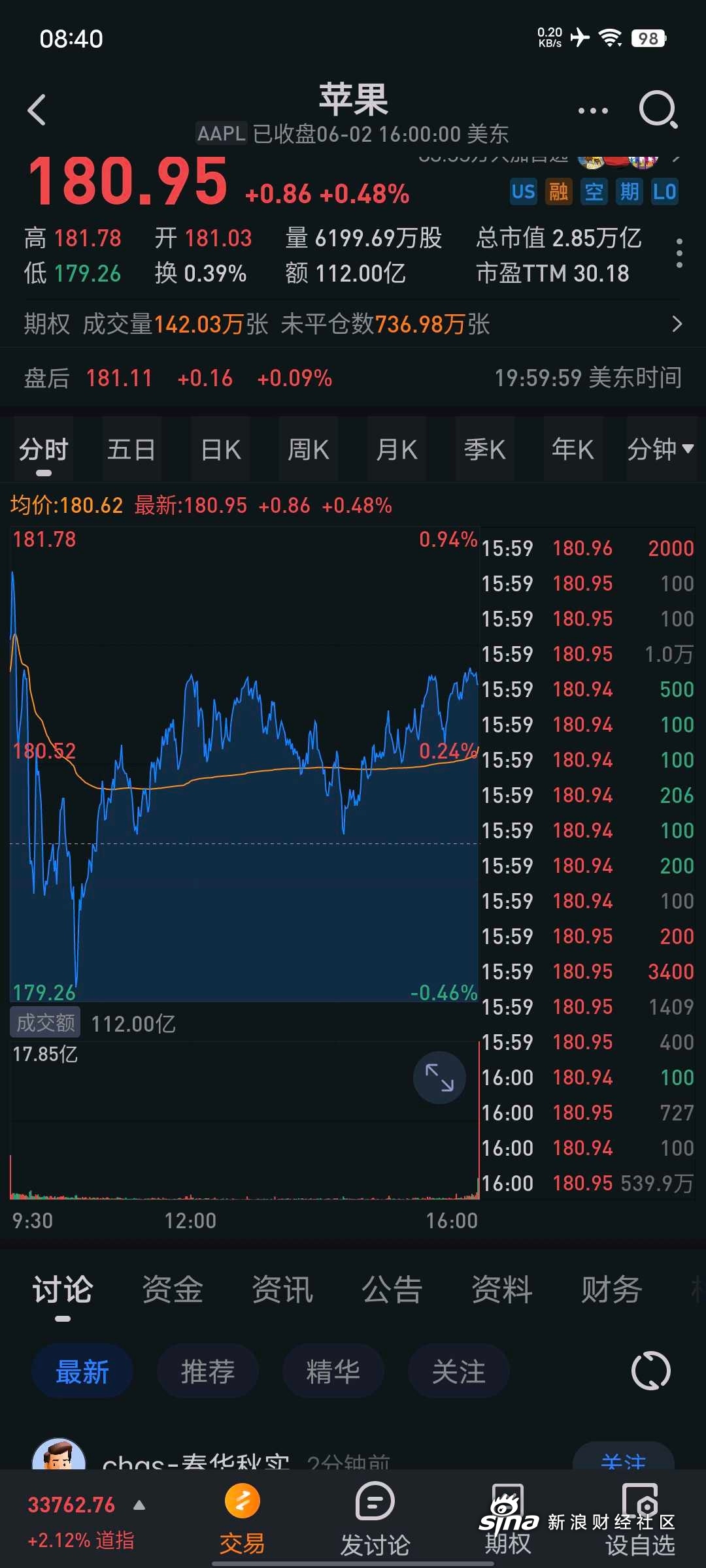Tap the 33762.76 Dow index value
This screenshot has width=706, height=1568.
71,1505
